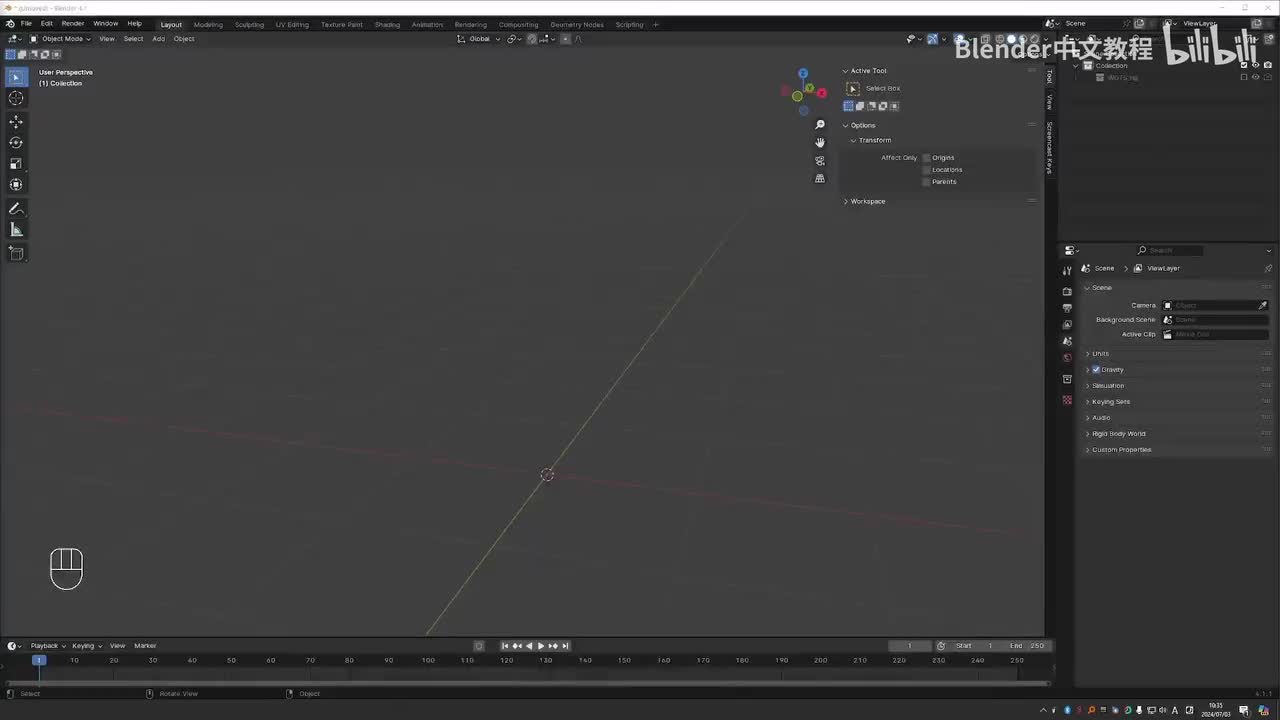Open the Render menu
Viewport: 1280px width, 720px height.
(x=73, y=23)
